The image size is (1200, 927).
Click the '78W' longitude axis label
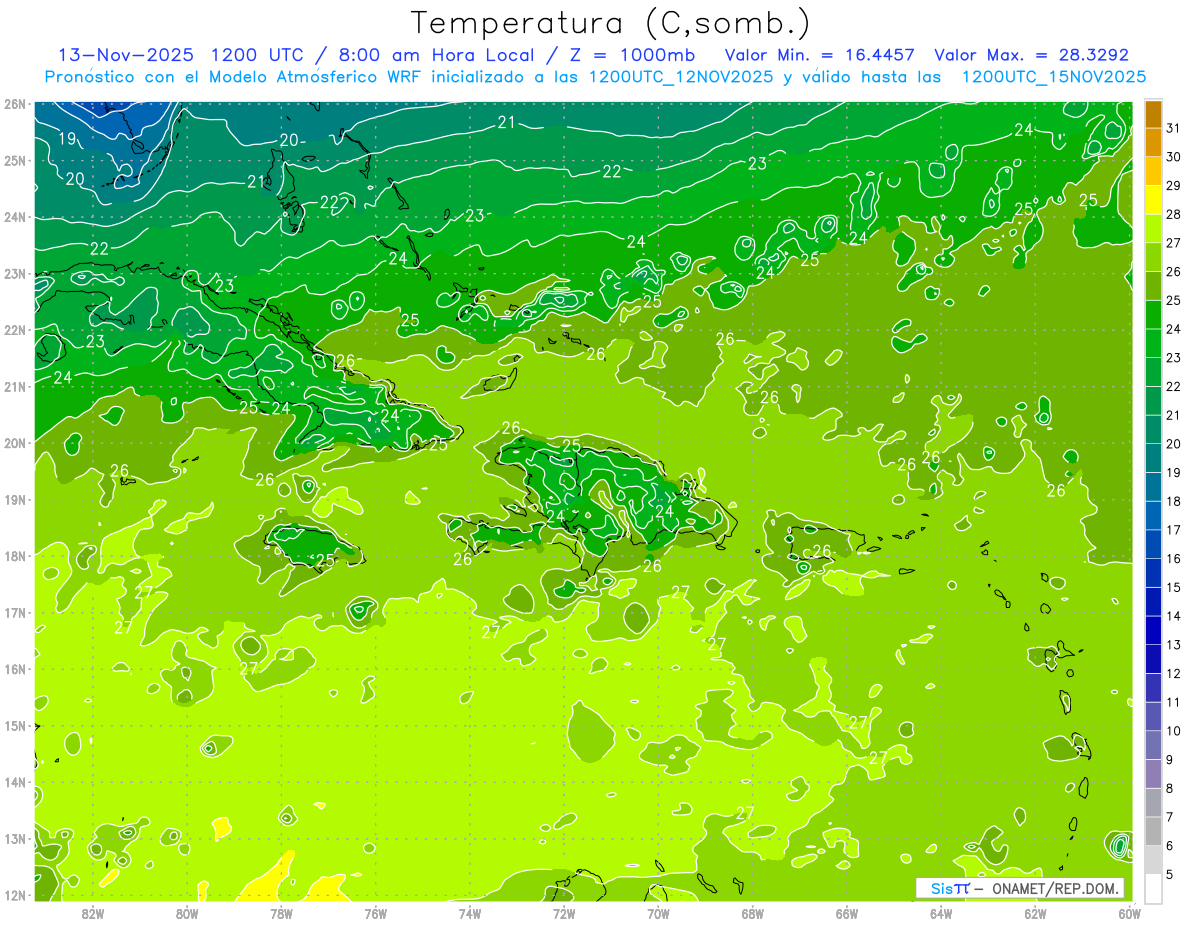[281, 913]
